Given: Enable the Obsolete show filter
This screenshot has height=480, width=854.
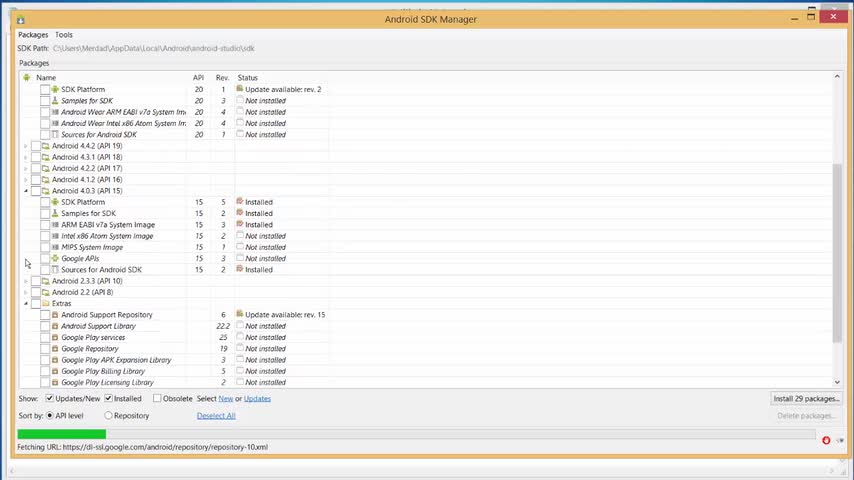Looking at the screenshot, I should pos(157,398).
